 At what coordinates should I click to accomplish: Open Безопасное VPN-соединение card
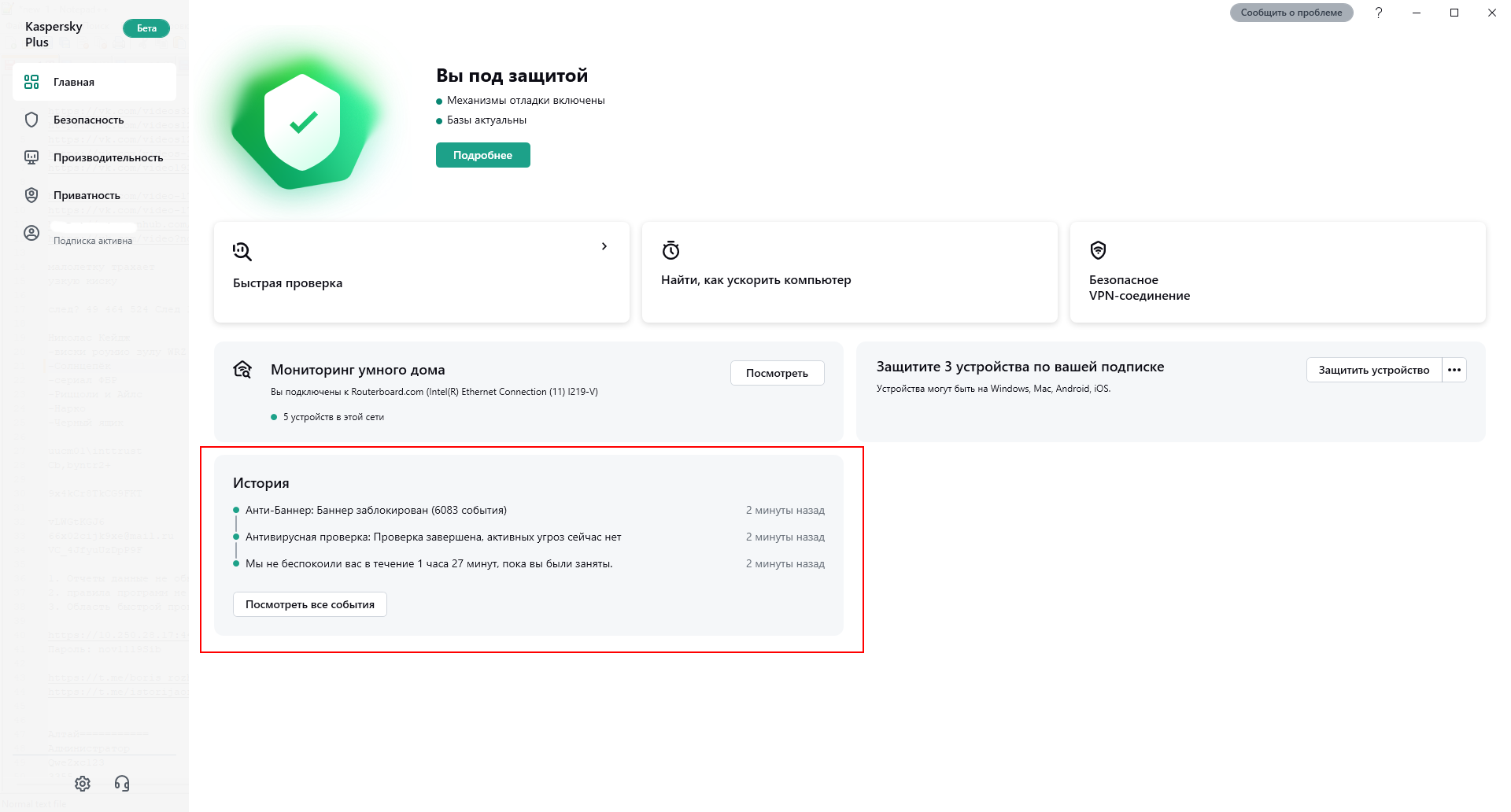[x=1278, y=272]
